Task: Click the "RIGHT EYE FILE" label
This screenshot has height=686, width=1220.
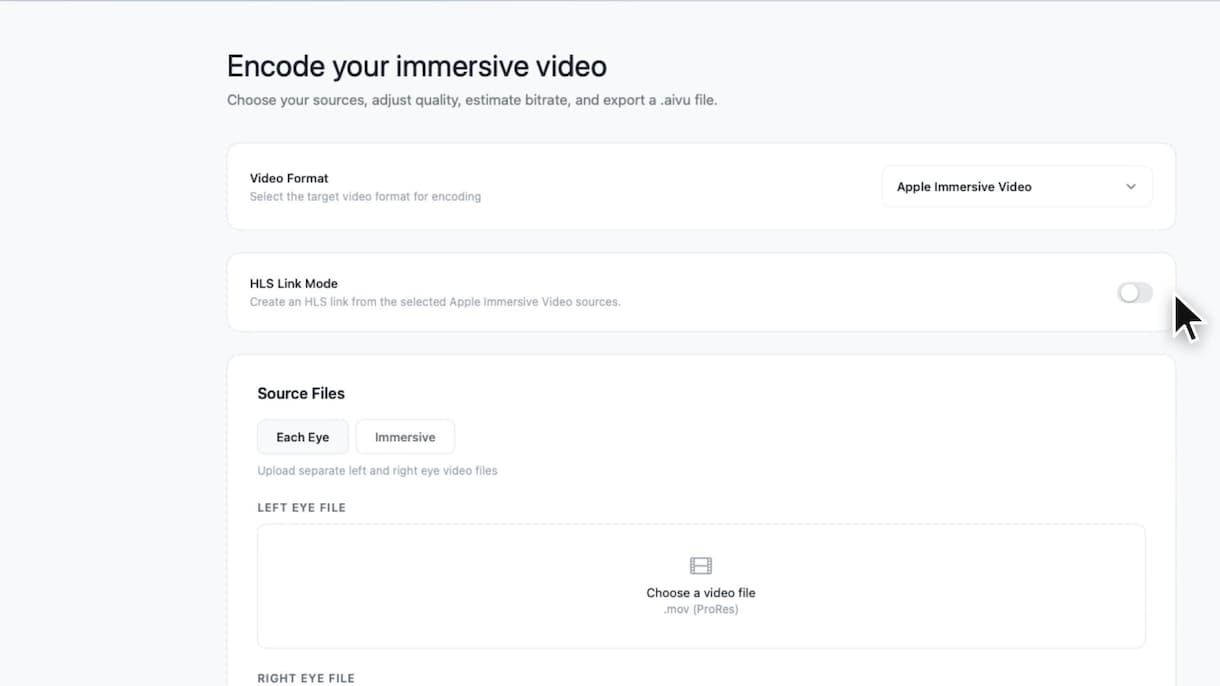Action: pyautogui.click(x=306, y=678)
